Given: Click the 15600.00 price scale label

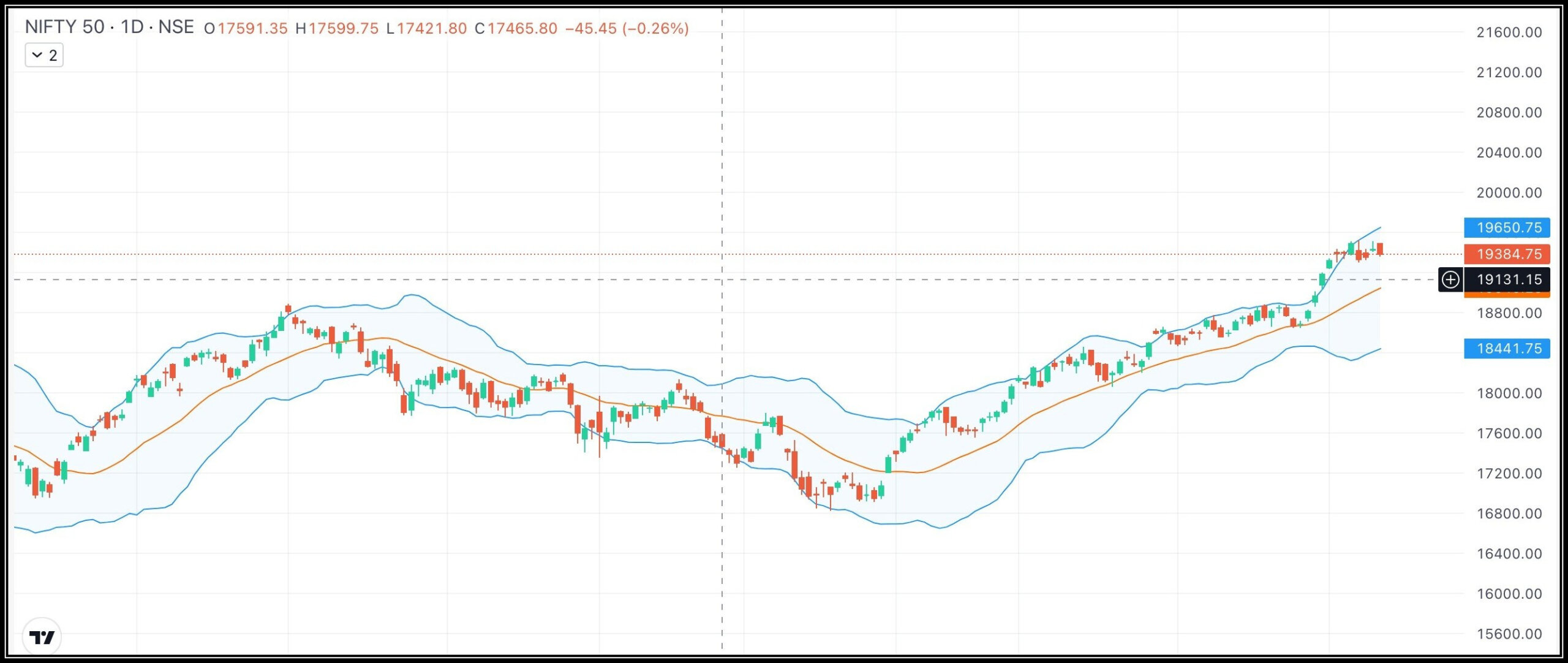Looking at the screenshot, I should pos(1509,634).
